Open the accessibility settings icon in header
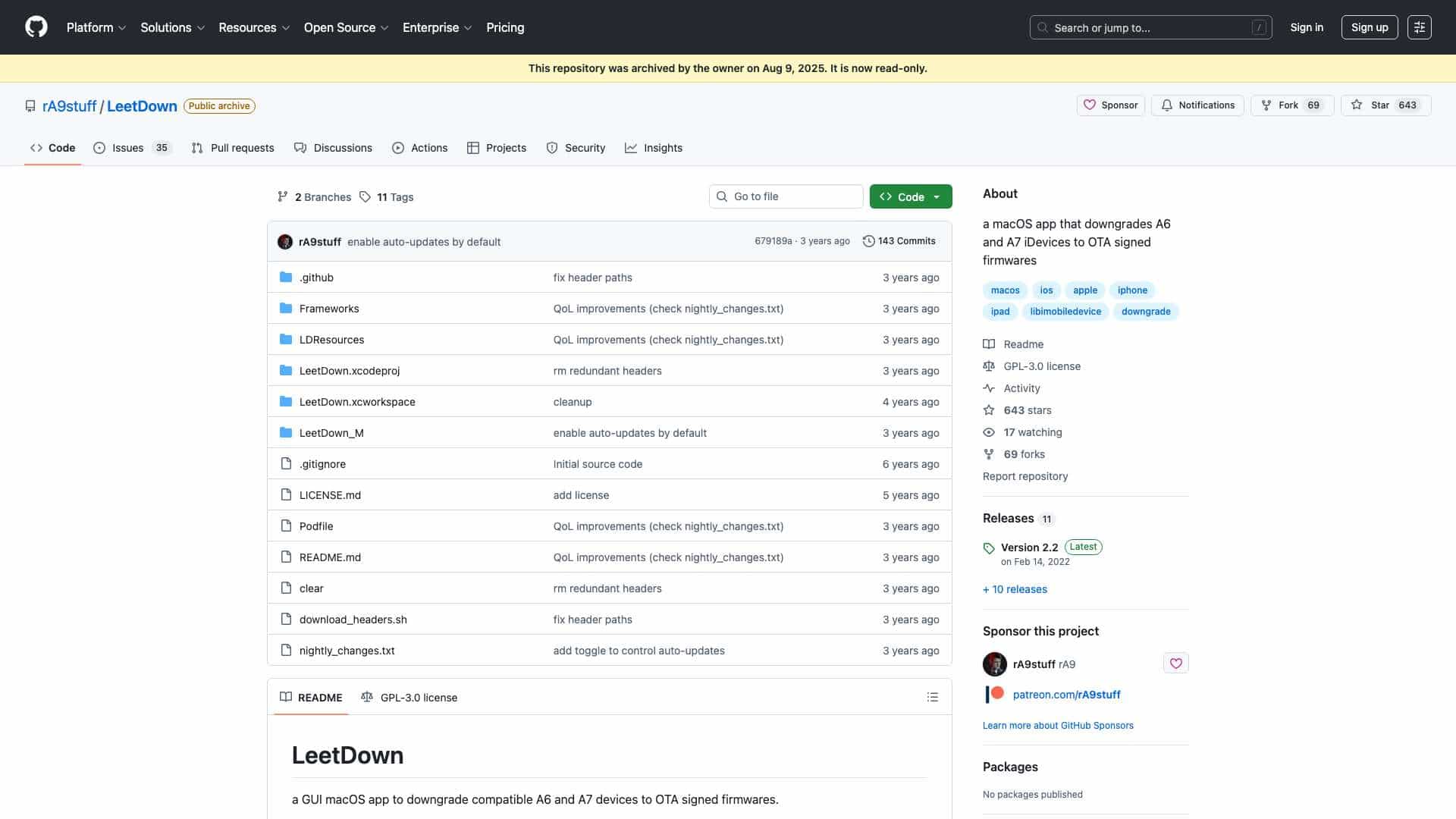Screen dimensions: 1456x819 (x=1419, y=27)
